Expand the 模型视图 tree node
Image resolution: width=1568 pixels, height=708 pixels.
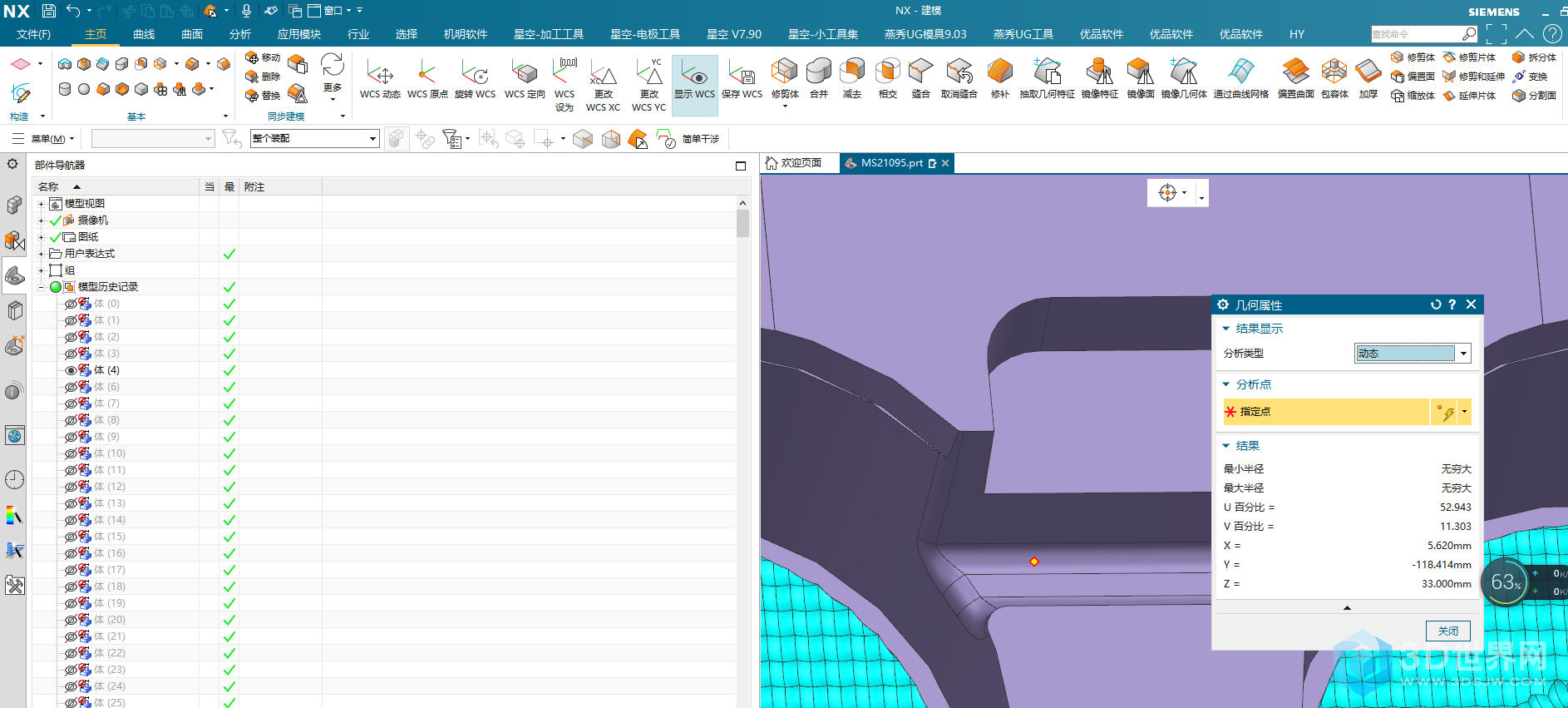tap(41, 204)
